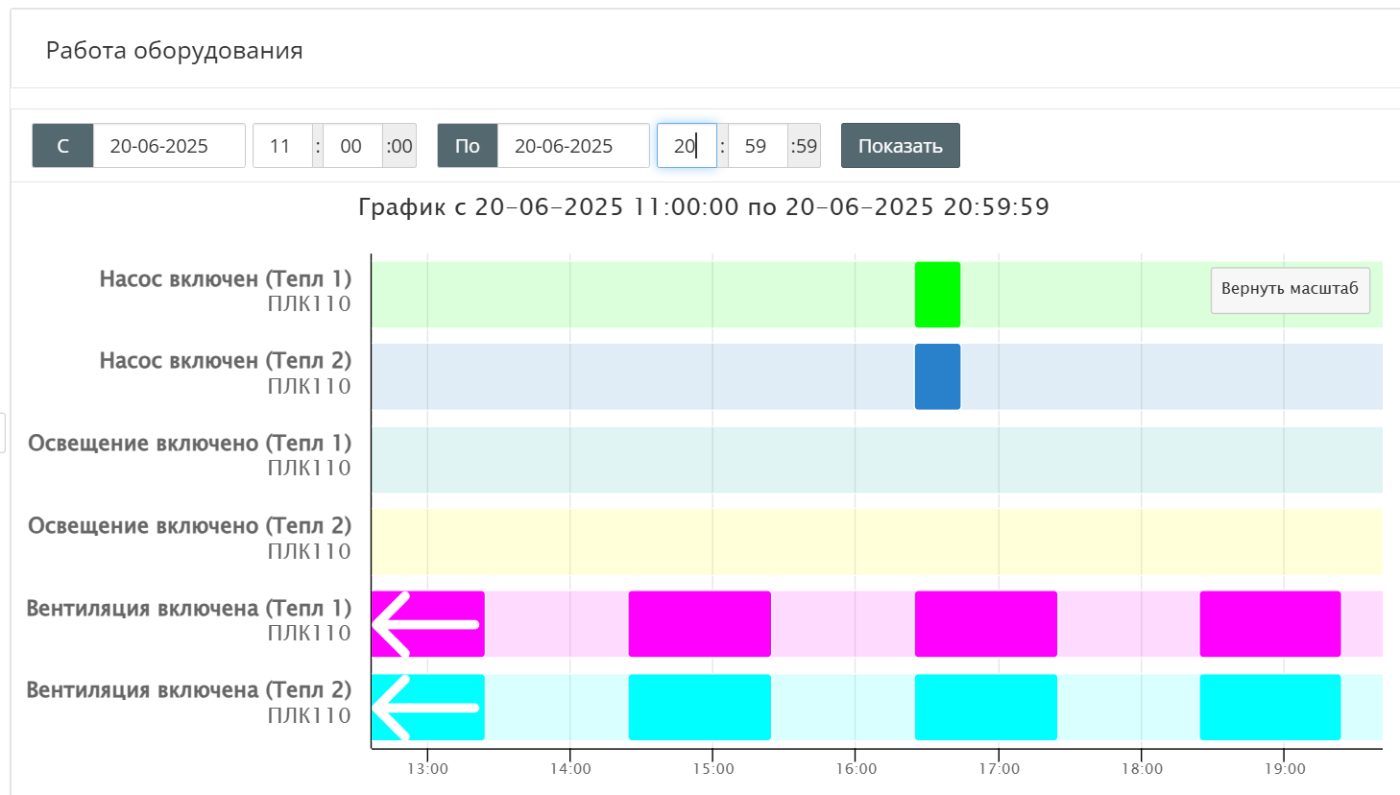Click the end date field after По
The width and height of the screenshot is (1400, 795).
tap(572, 146)
